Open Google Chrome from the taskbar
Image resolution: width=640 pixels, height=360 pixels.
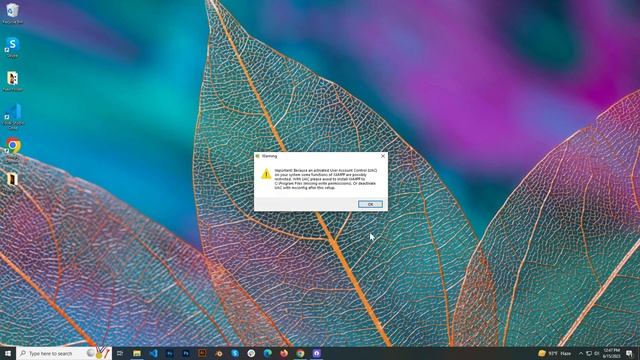coord(300,353)
